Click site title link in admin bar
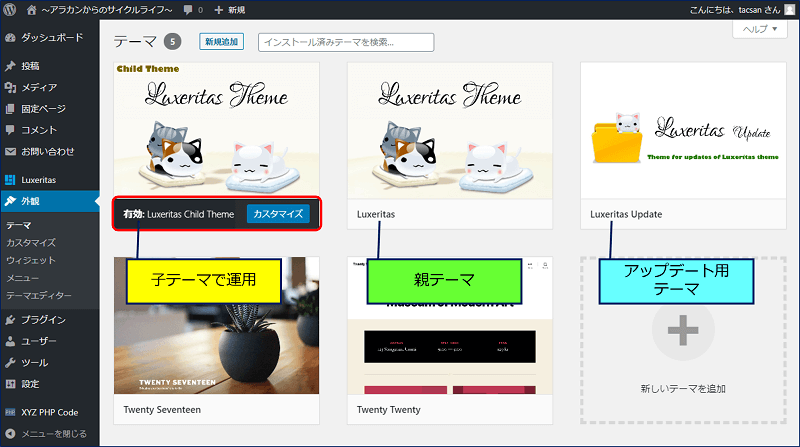Screen dimensions: 800x447 click(x=107, y=10)
